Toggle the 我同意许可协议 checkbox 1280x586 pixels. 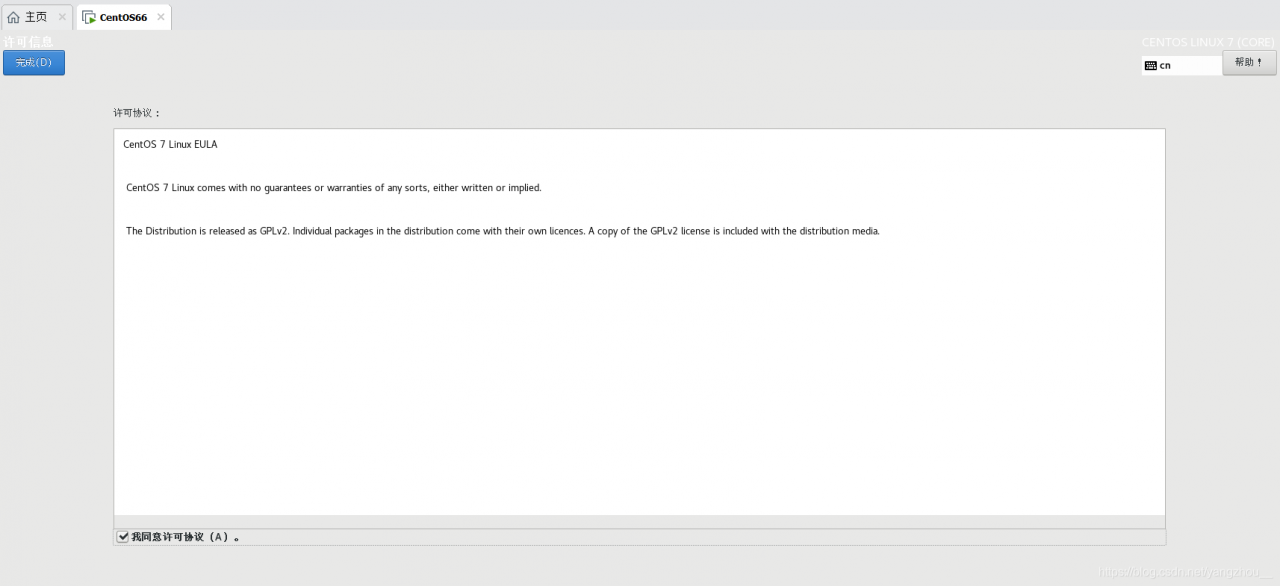pos(123,537)
